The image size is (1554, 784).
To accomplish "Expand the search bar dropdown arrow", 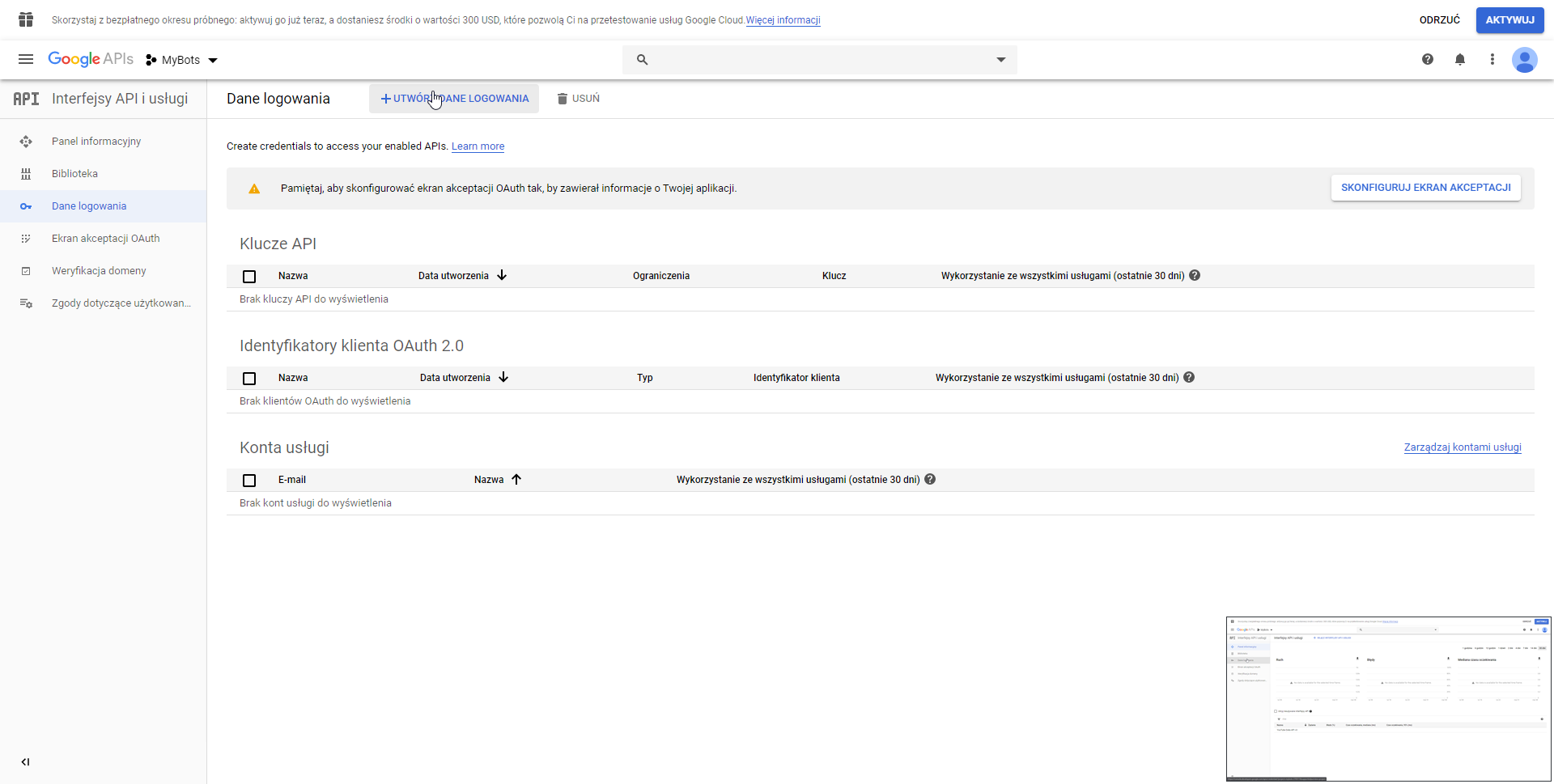I will (1001, 60).
